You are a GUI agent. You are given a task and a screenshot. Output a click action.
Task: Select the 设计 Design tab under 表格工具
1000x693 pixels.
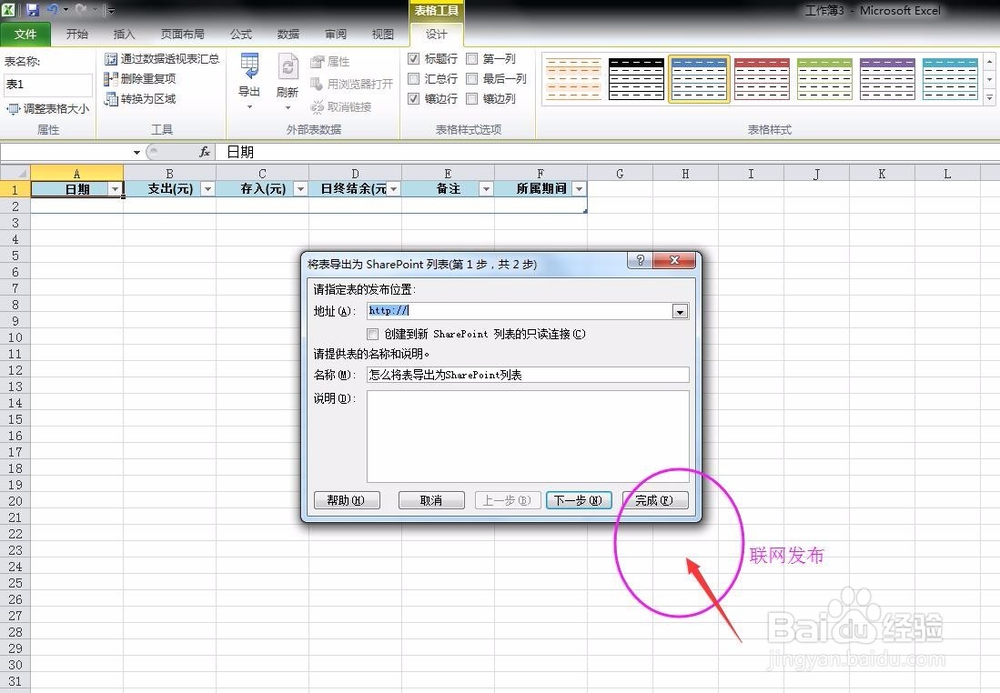click(437, 34)
